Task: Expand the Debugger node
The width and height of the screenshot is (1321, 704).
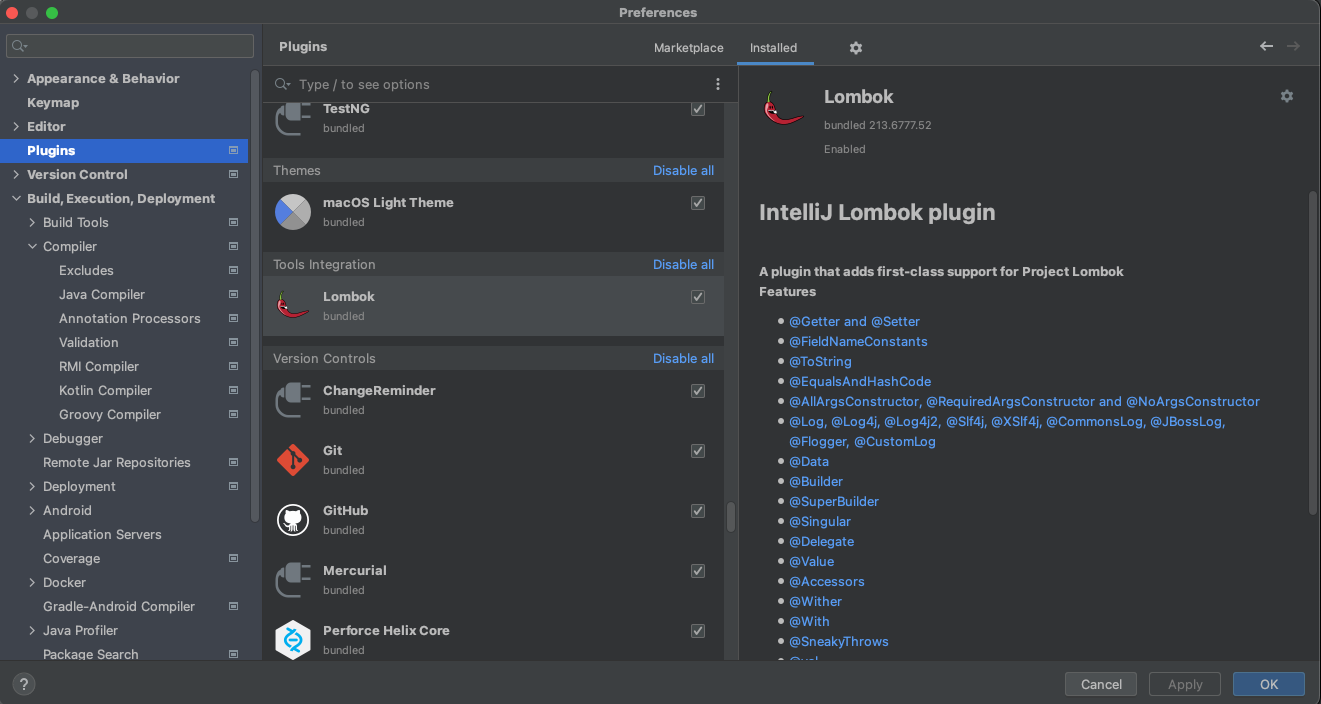Action: (x=32, y=438)
